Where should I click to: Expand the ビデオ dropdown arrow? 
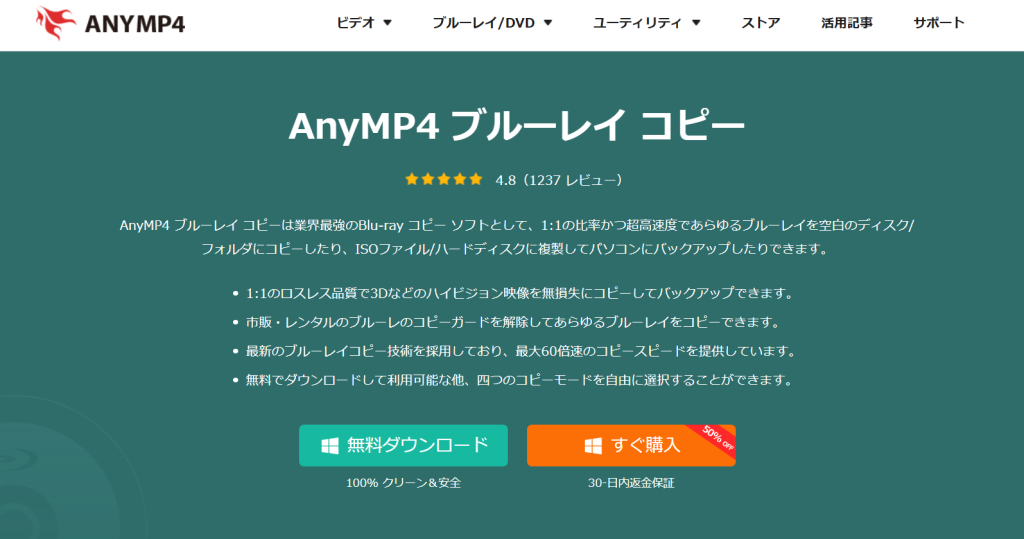point(387,23)
